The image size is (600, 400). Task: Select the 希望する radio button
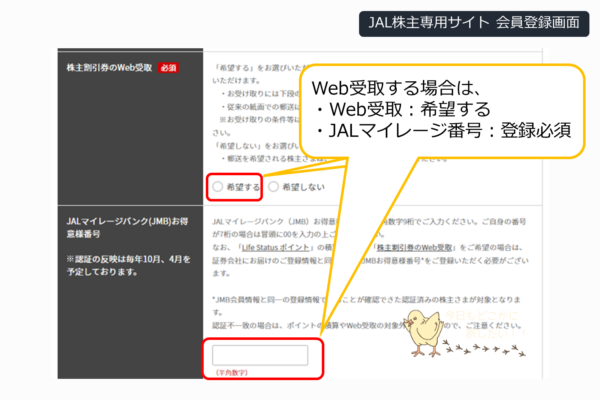(219, 187)
